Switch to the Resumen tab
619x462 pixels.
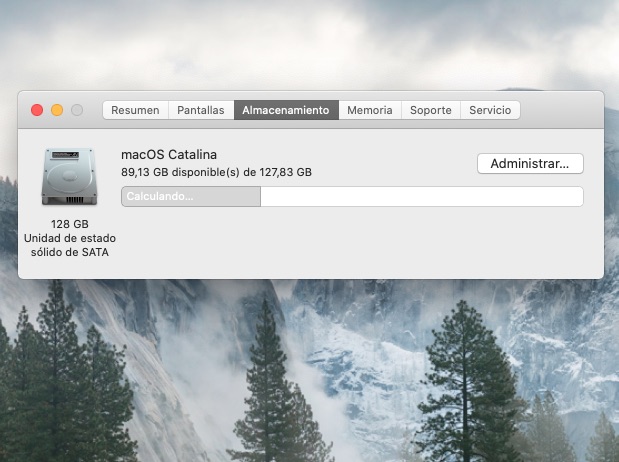coord(135,110)
